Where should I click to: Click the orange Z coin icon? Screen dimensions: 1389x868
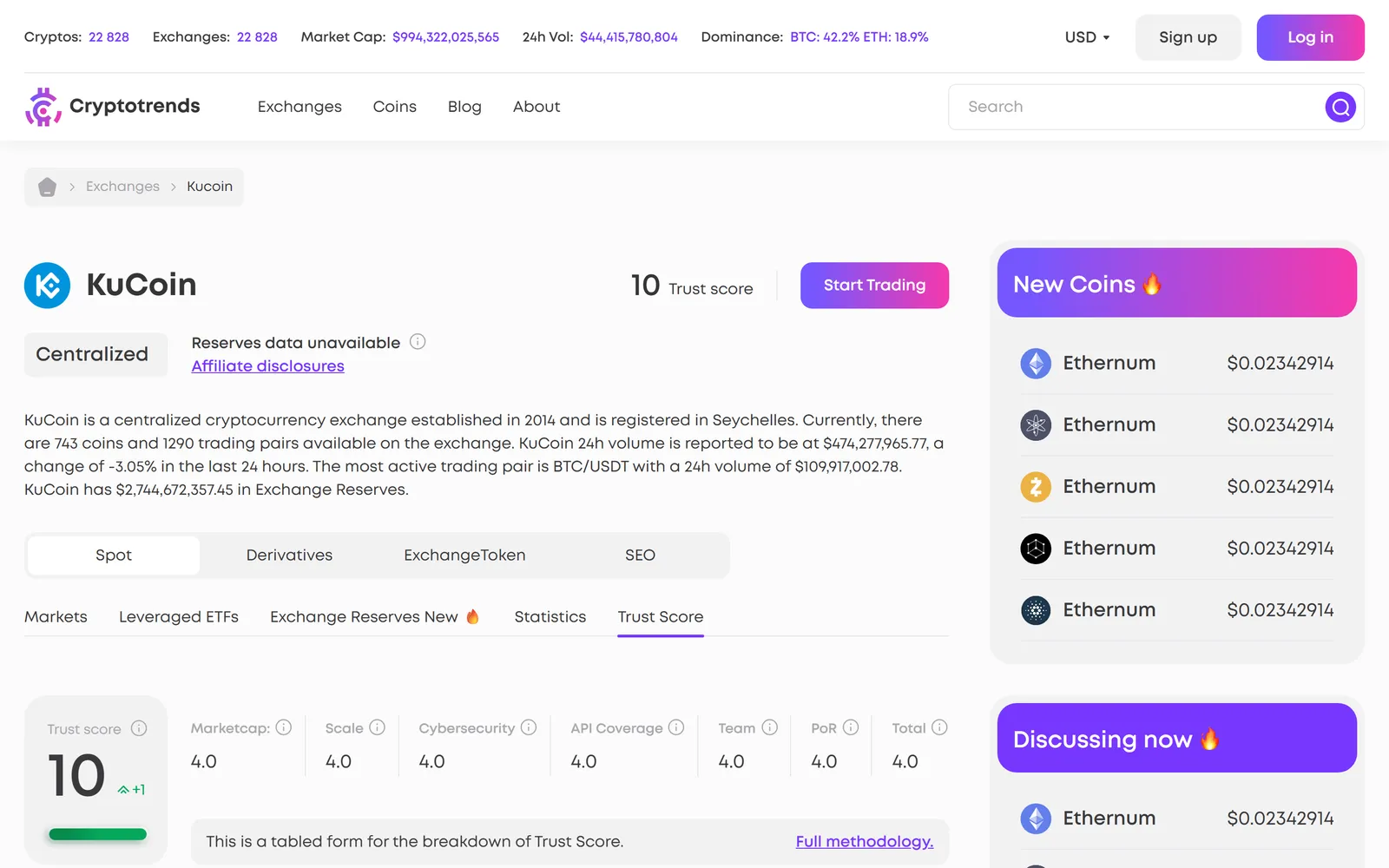pos(1036,486)
